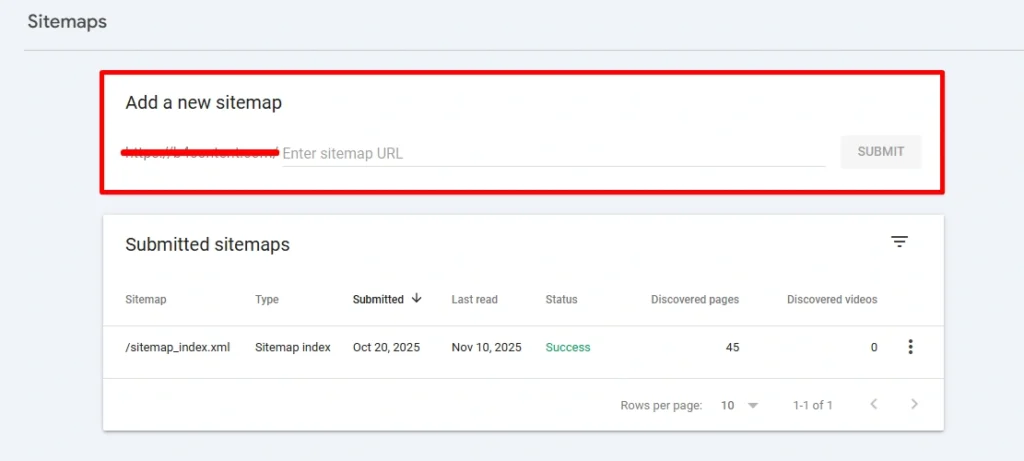Select the Discovered pages column header
Viewport: 1024px width, 461px height.
[x=695, y=300]
